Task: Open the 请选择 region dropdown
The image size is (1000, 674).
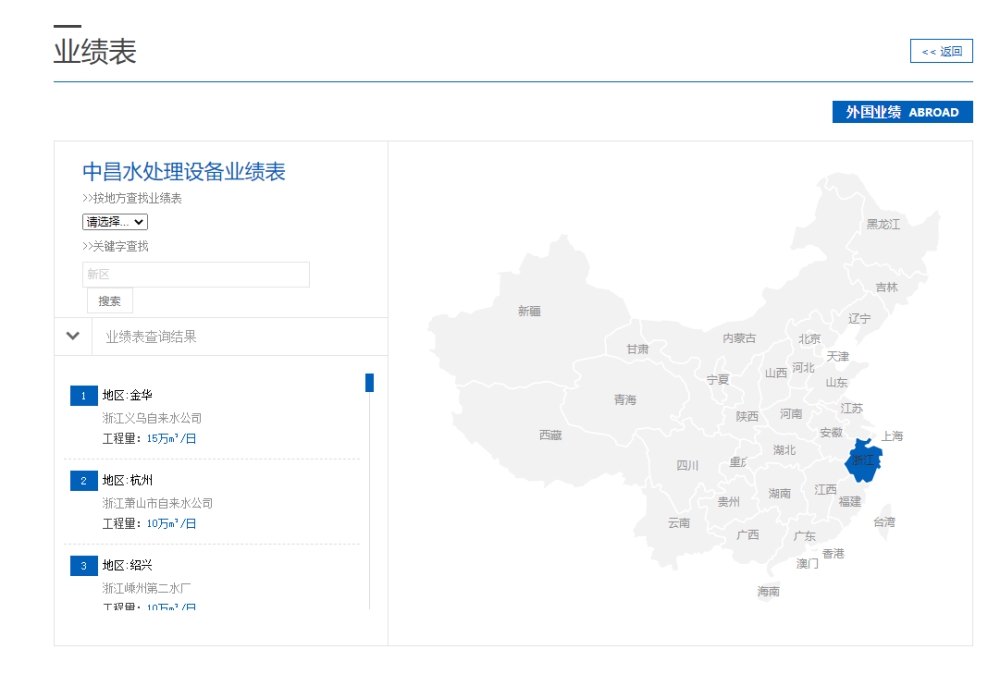Action: pos(115,222)
